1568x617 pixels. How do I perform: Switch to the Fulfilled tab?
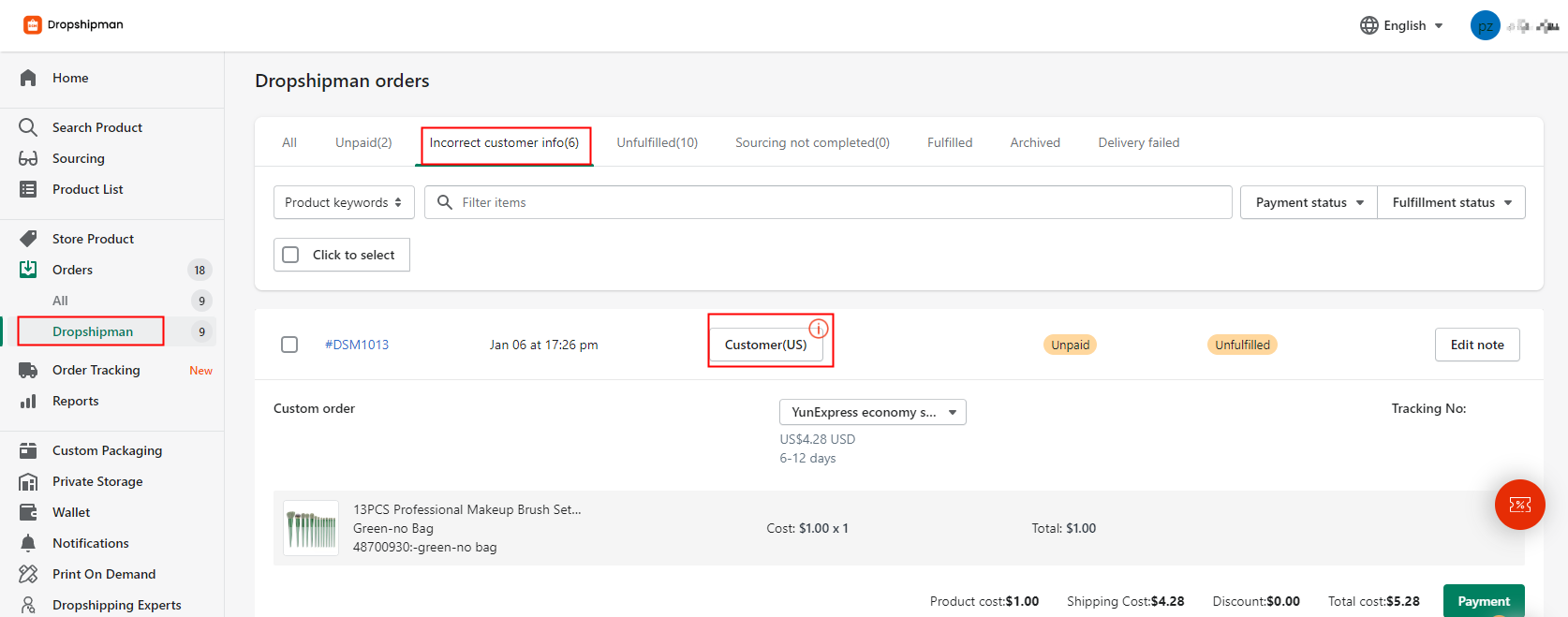(x=950, y=142)
